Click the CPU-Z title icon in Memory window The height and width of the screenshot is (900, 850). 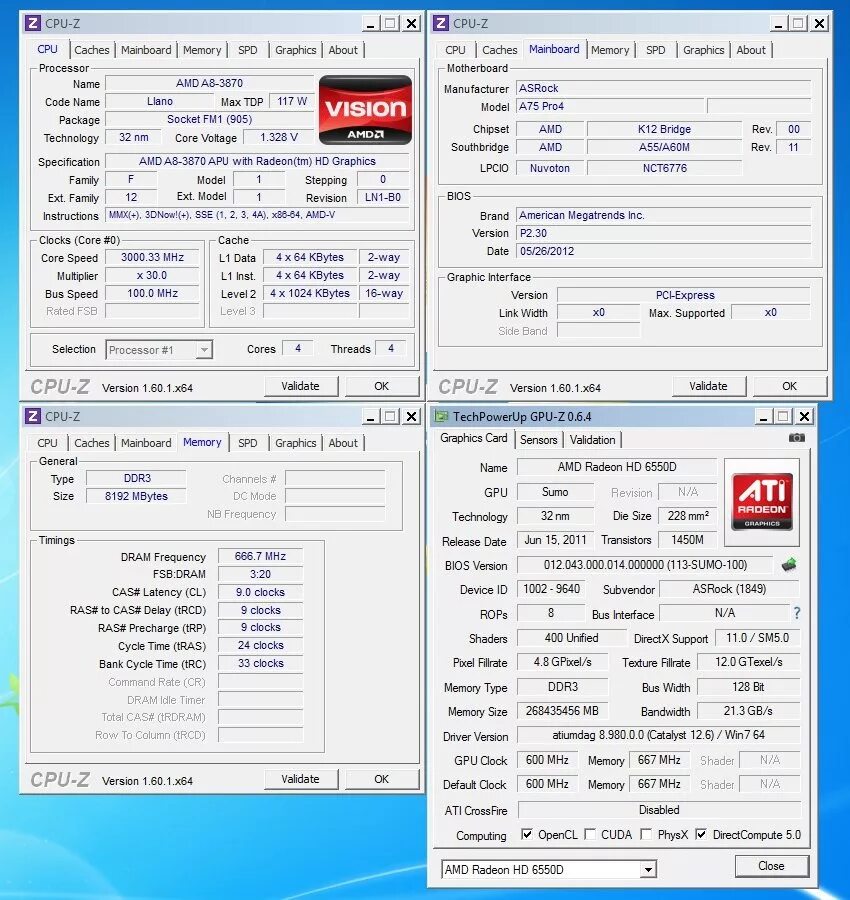click(x=33, y=416)
